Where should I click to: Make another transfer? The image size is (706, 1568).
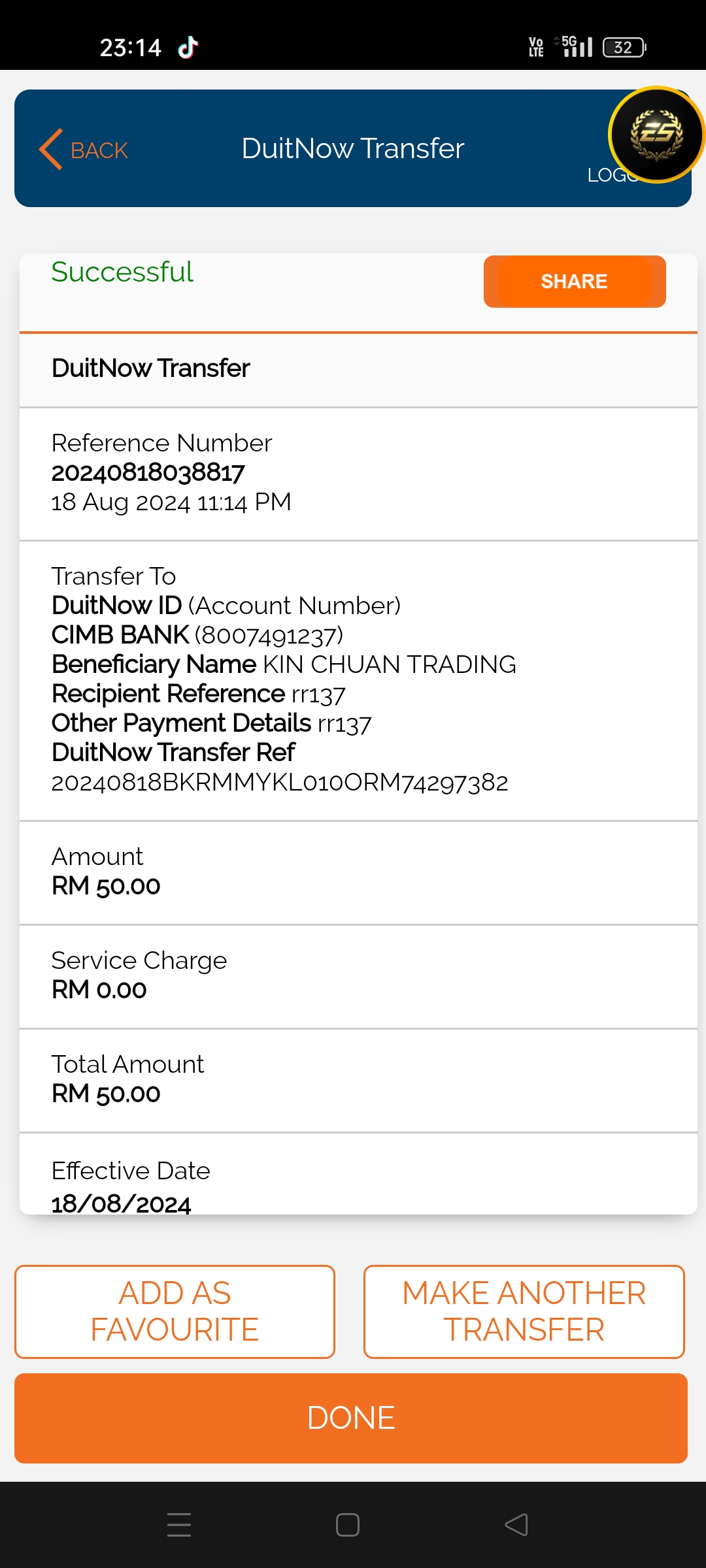[x=524, y=1311]
